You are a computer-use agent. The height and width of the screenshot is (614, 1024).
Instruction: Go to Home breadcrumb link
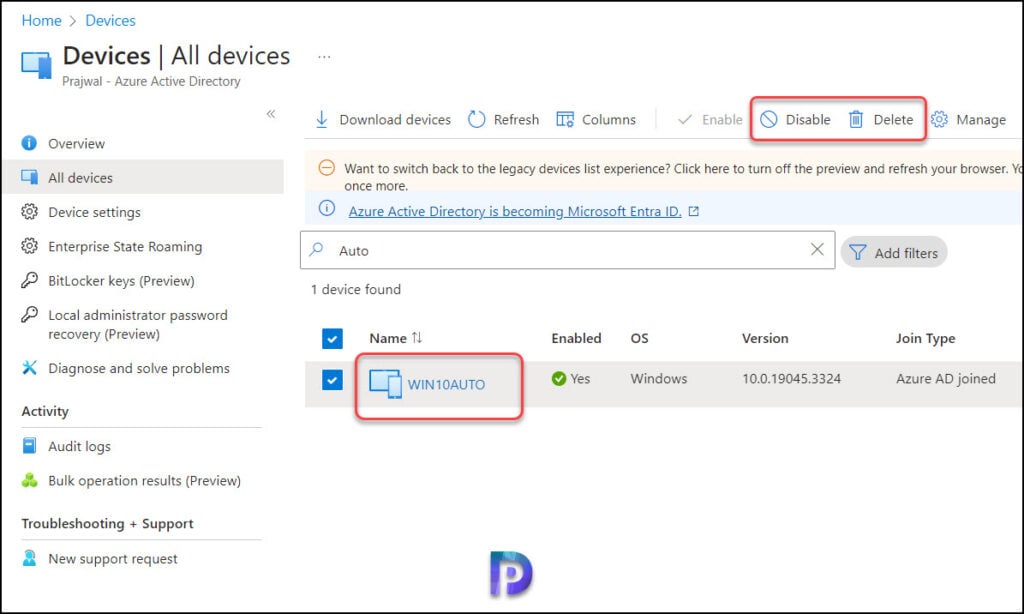41,20
